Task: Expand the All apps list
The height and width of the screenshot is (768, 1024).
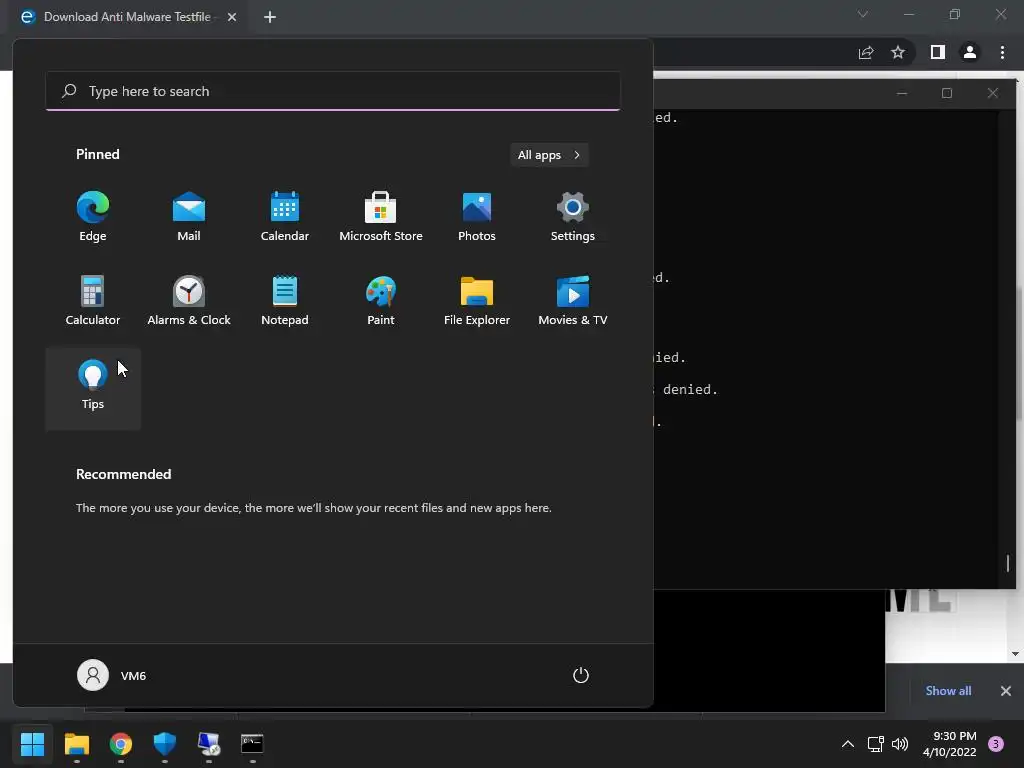Action: [549, 155]
